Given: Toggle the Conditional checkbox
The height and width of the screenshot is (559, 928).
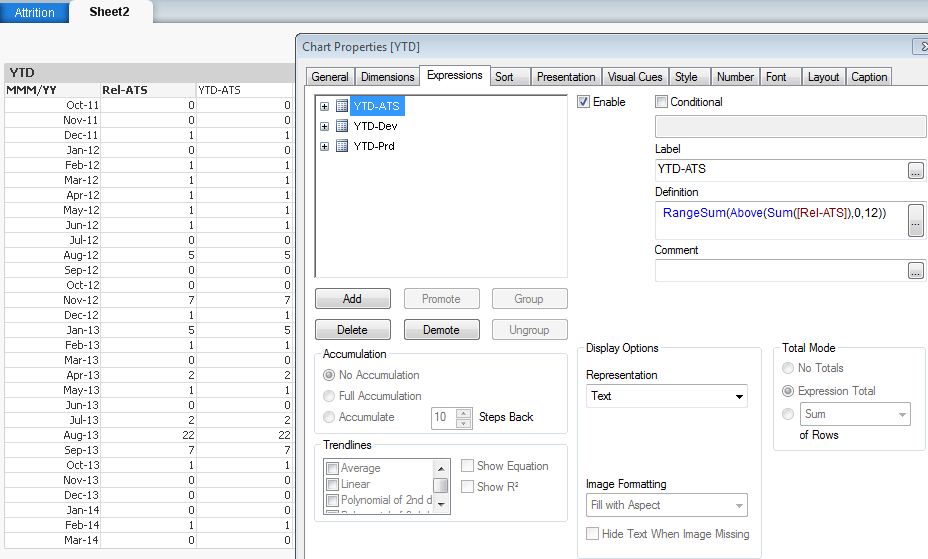Looking at the screenshot, I should coord(661,102).
